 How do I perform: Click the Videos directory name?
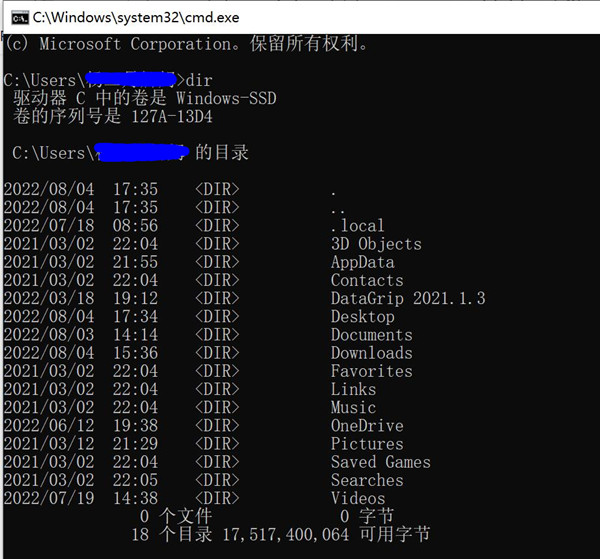[x=357, y=498]
